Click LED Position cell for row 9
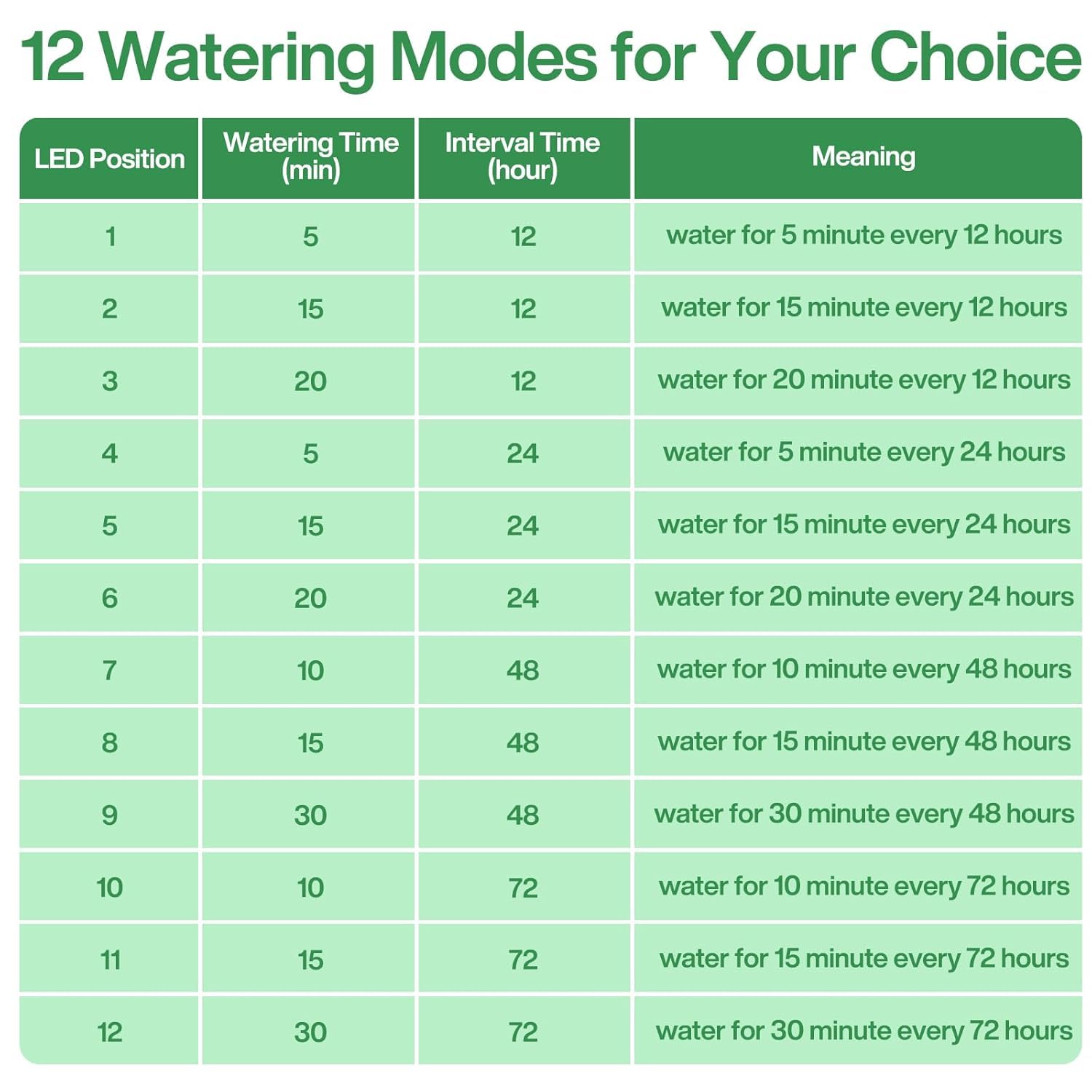This screenshot has width=1092, height=1092. pyautogui.click(x=109, y=815)
